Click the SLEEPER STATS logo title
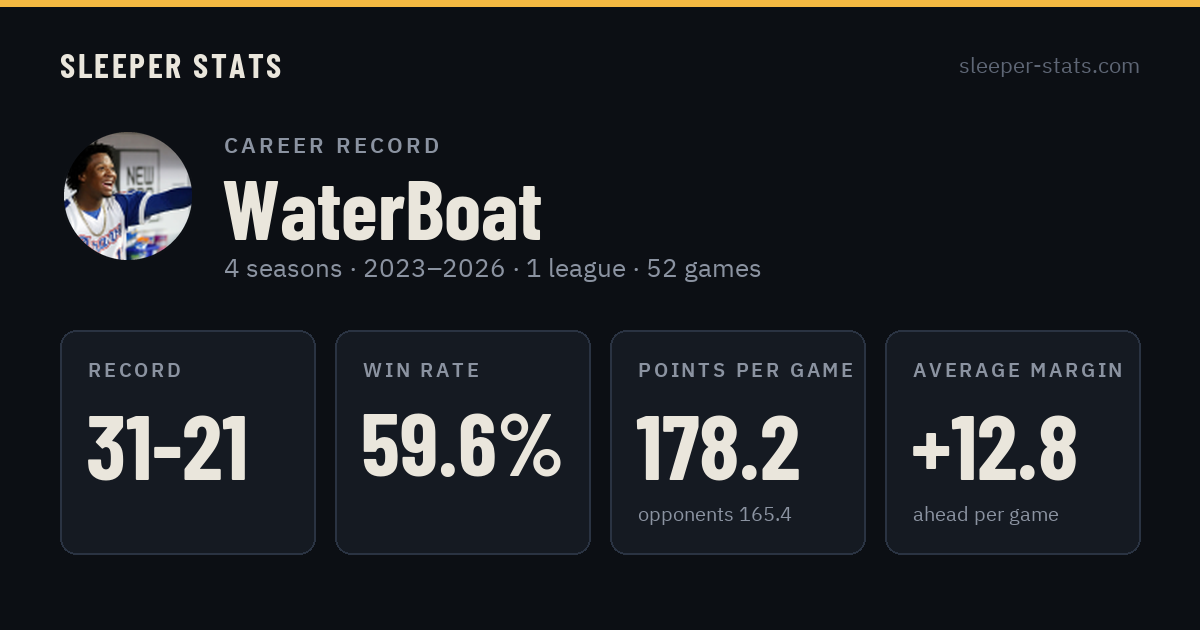The image size is (1200, 630). [171, 66]
